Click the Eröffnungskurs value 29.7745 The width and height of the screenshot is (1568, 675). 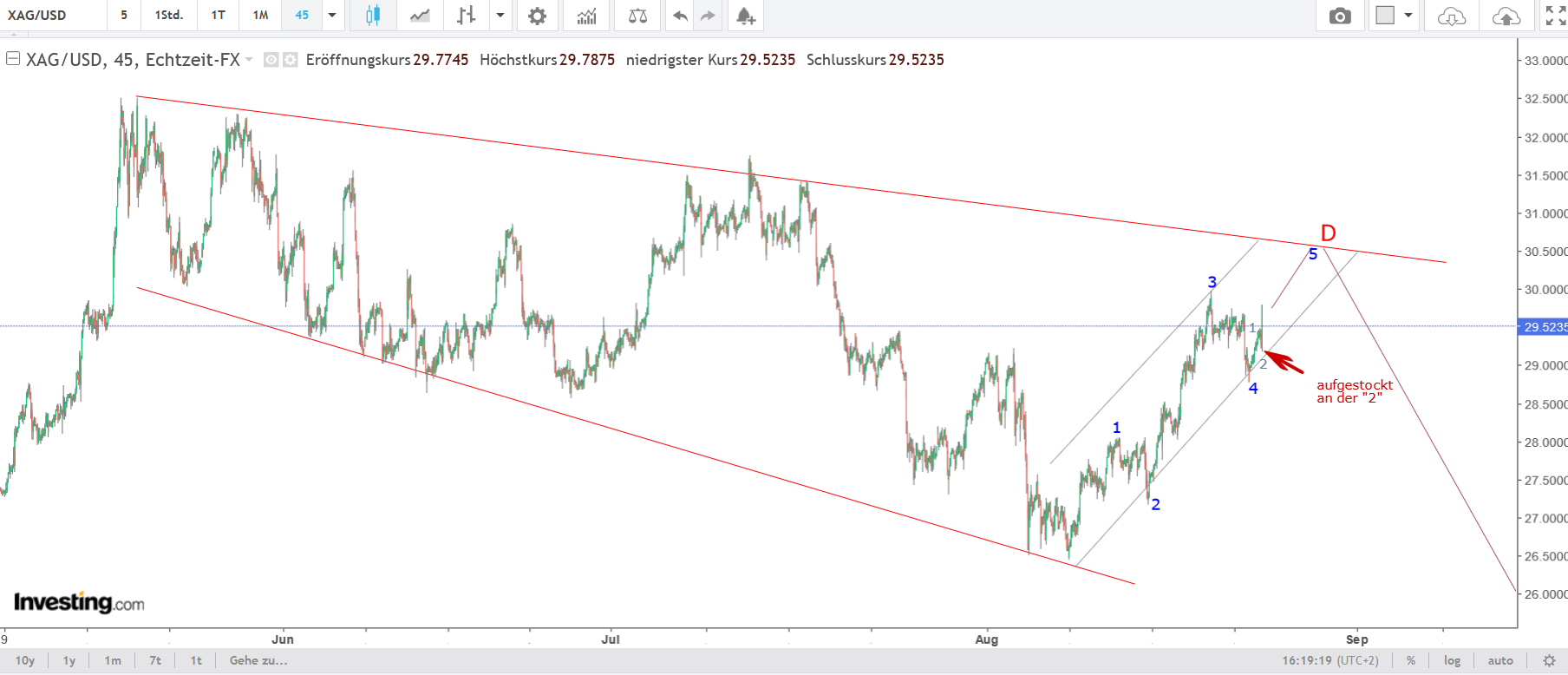click(x=441, y=60)
